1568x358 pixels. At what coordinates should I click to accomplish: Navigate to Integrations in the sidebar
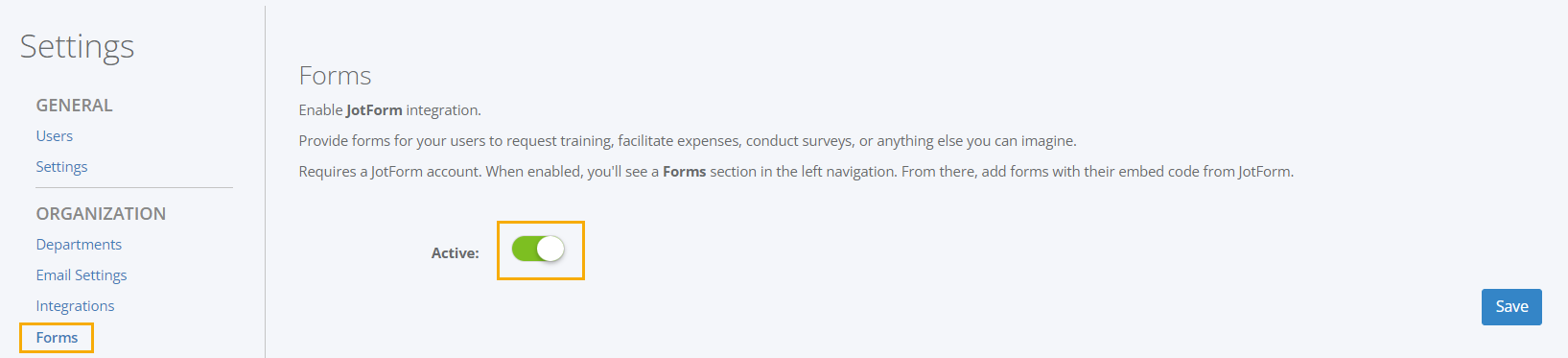click(75, 306)
